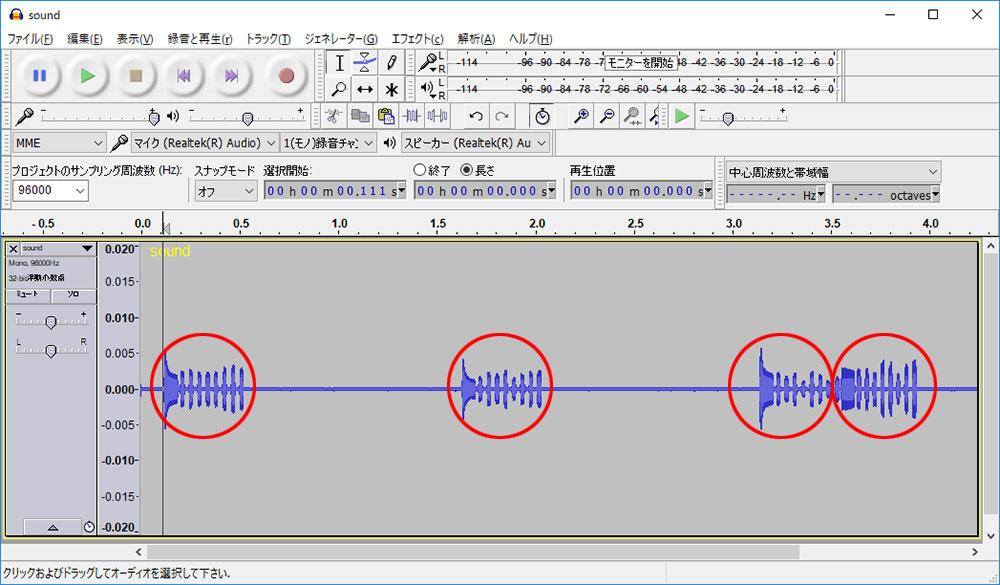Click the ソロ button on the track
The image size is (1000, 585).
tap(73, 295)
